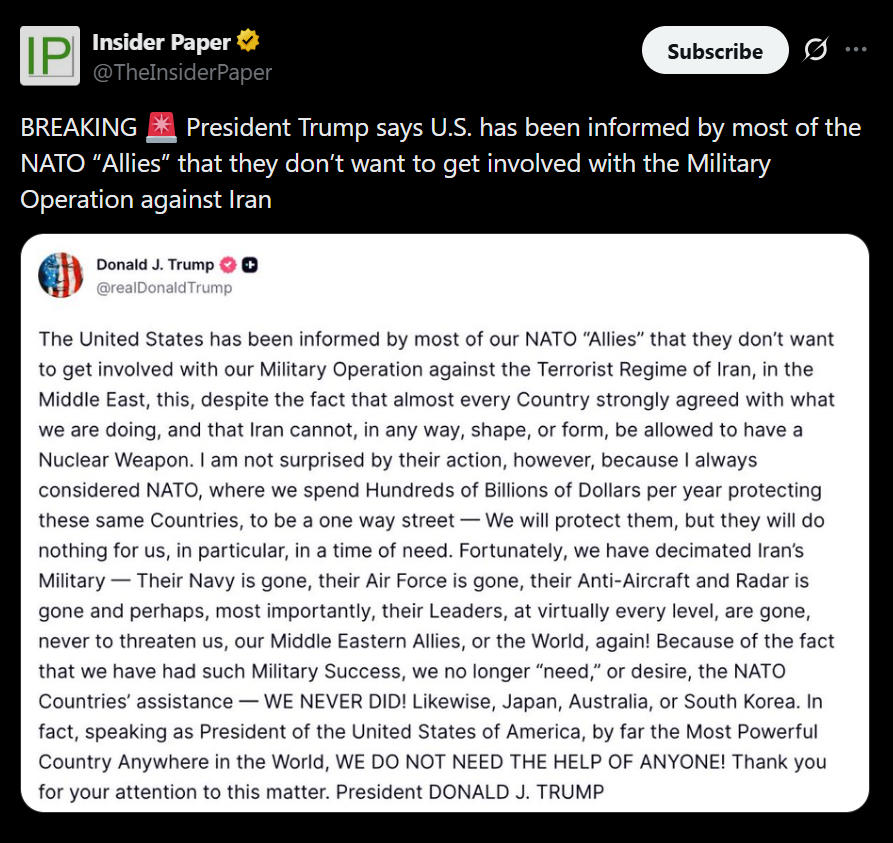Click the red siren emoji after BREAKING

point(160,128)
